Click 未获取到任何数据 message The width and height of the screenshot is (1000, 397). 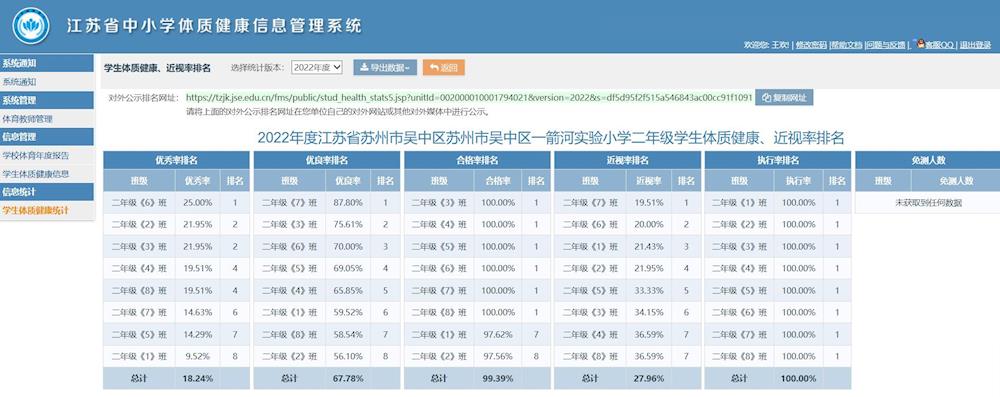point(928,203)
